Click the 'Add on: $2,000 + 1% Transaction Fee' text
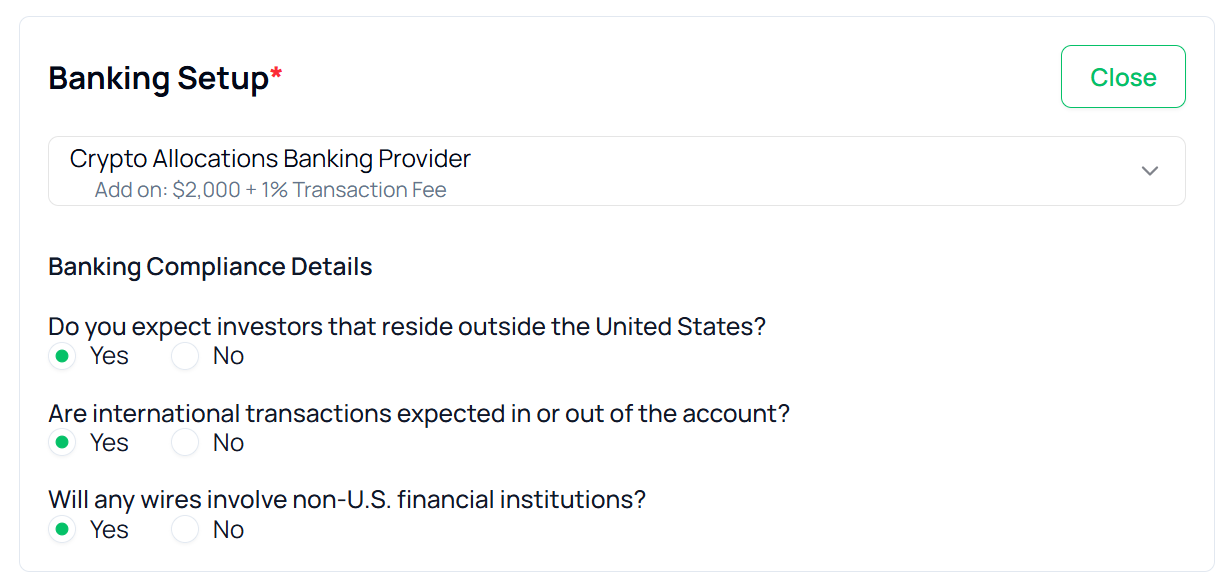The width and height of the screenshot is (1230, 586). tap(270, 190)
